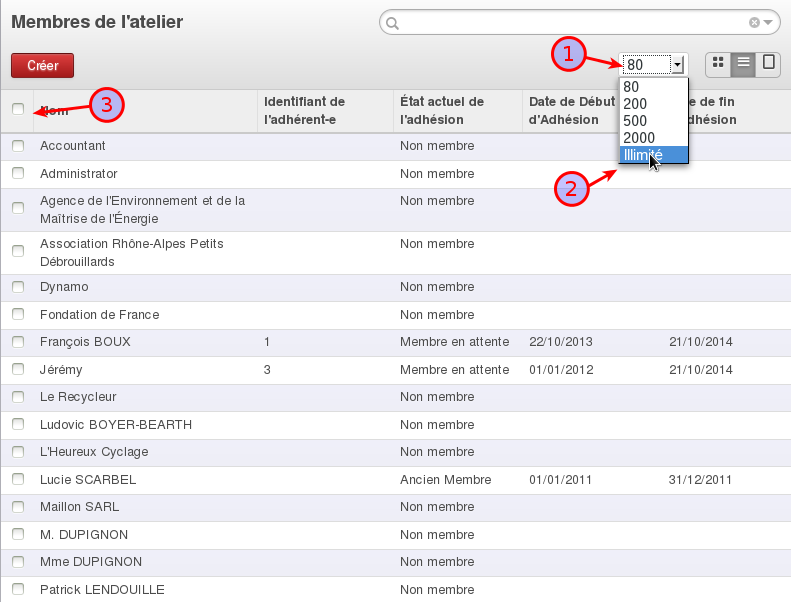Tick the checkbox for Administrator
This screenshot has height=602, width=791.
(x=18, y=173)
